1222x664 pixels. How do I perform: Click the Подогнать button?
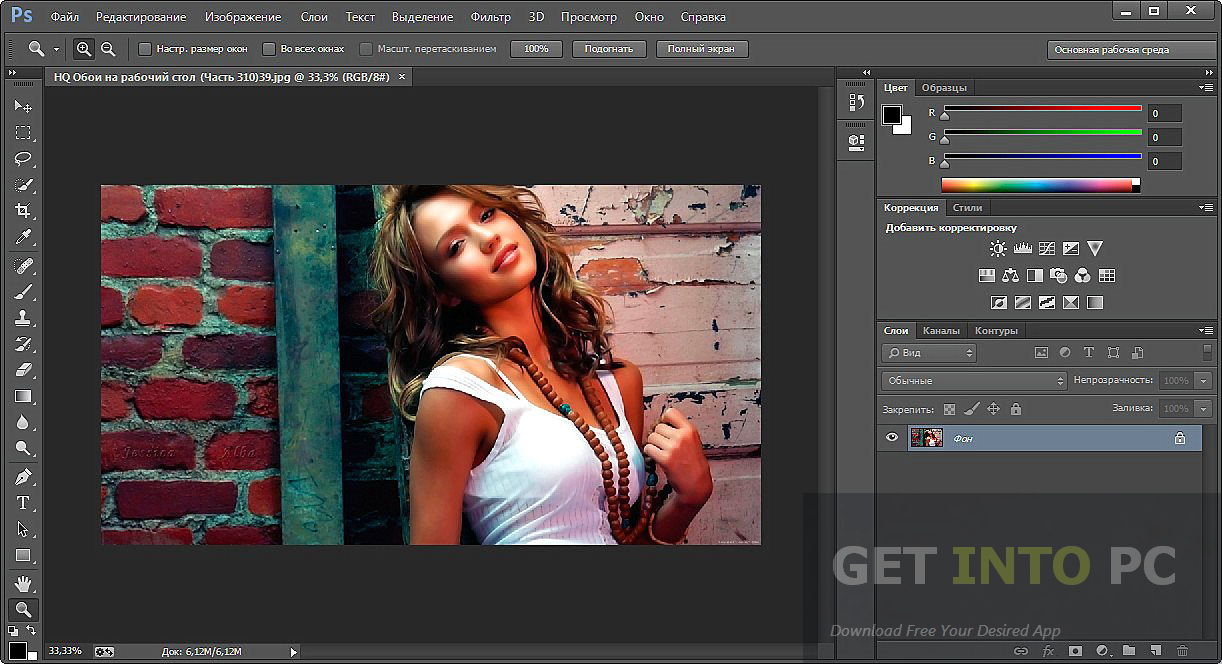tap(609, 49)
